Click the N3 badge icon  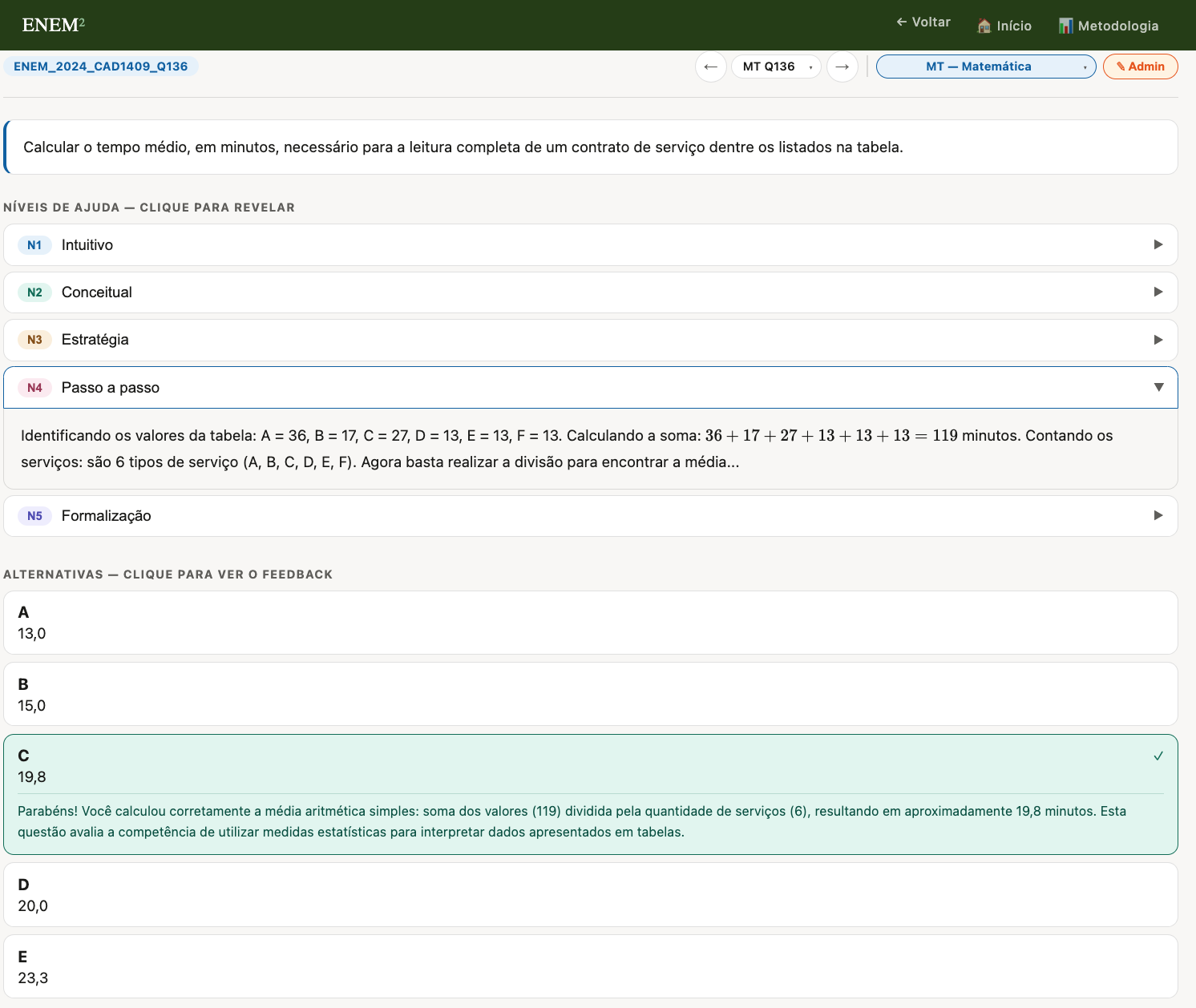34,340
